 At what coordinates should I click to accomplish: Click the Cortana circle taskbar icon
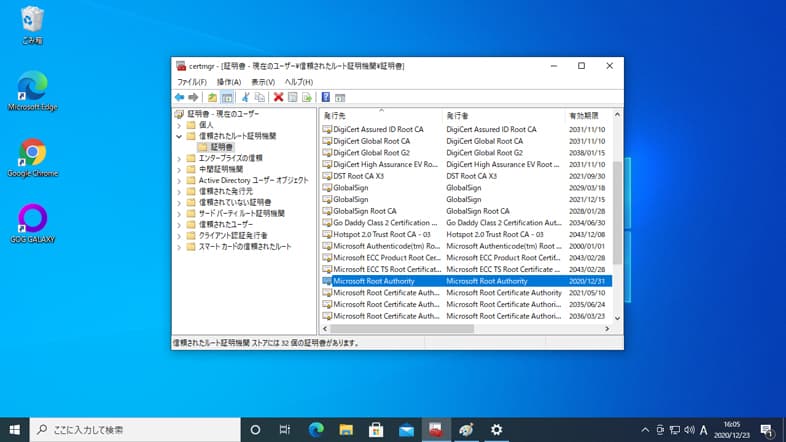[x=255, y=429]
